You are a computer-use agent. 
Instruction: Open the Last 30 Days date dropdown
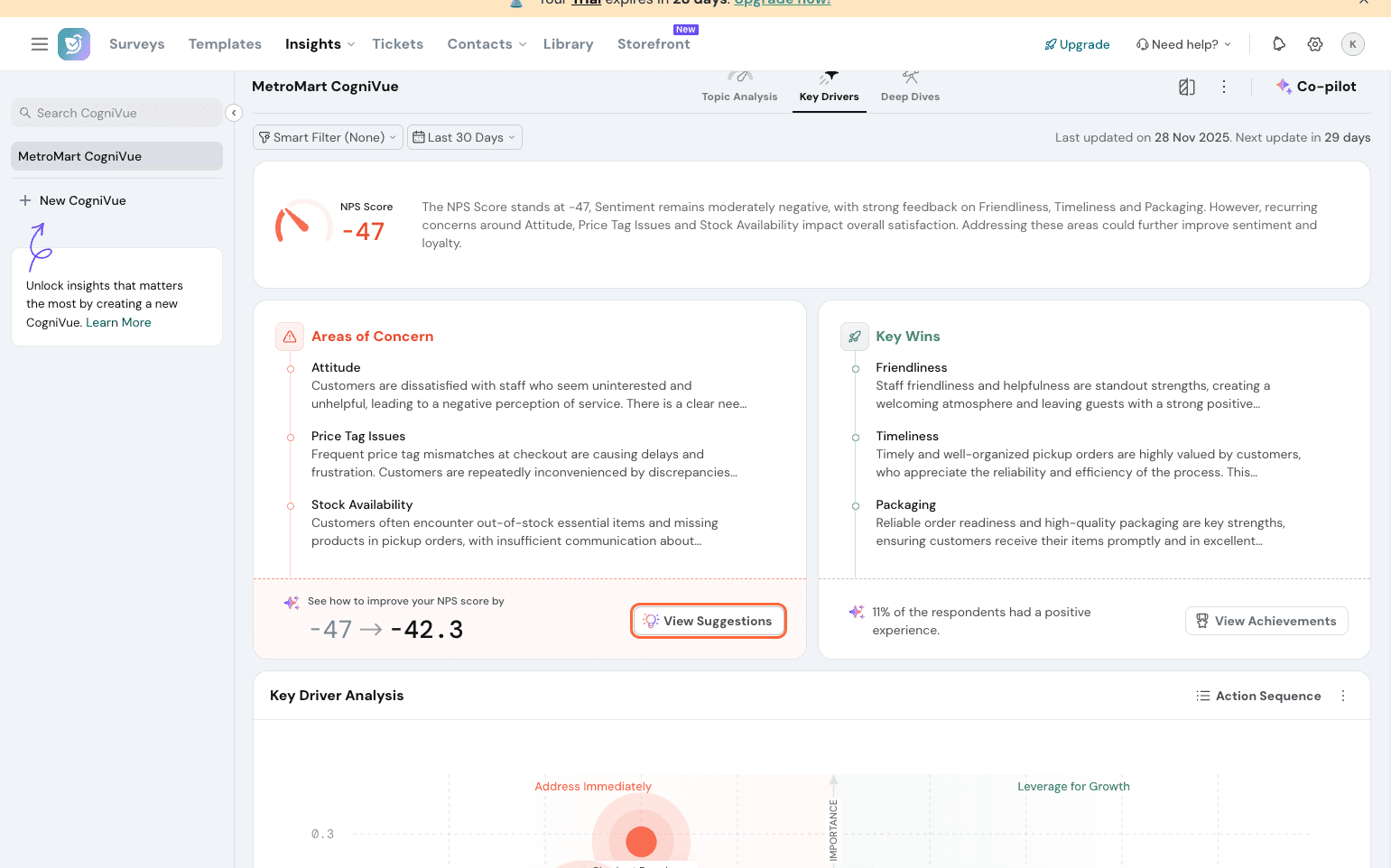point(464,137)
